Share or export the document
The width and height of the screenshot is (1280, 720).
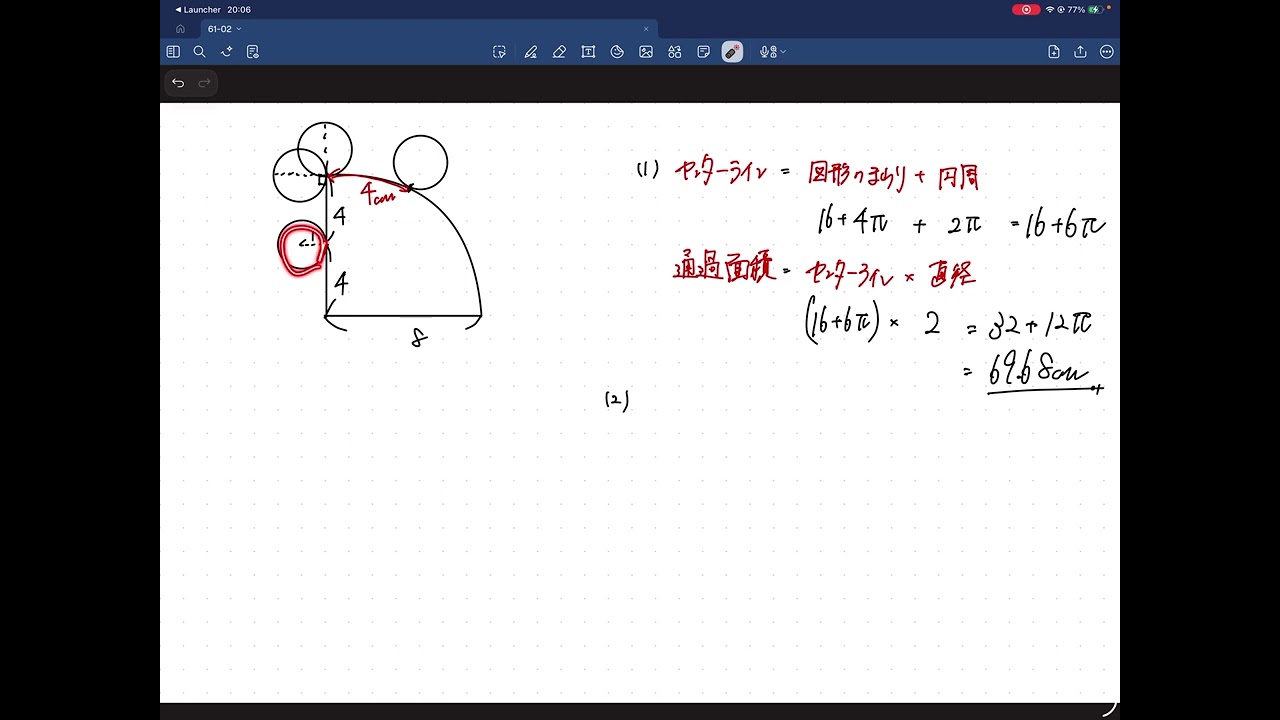coord(1080,52)
